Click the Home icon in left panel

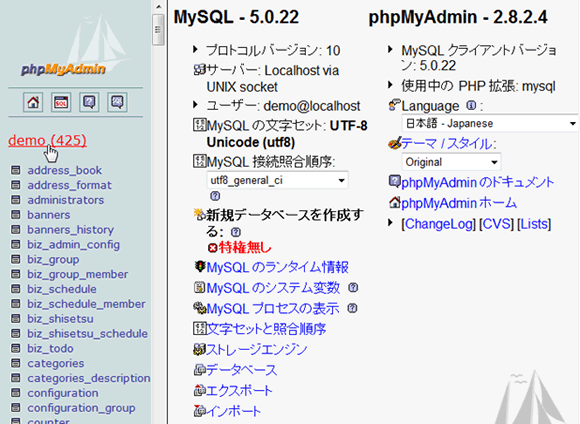click(x=33, y=102)
